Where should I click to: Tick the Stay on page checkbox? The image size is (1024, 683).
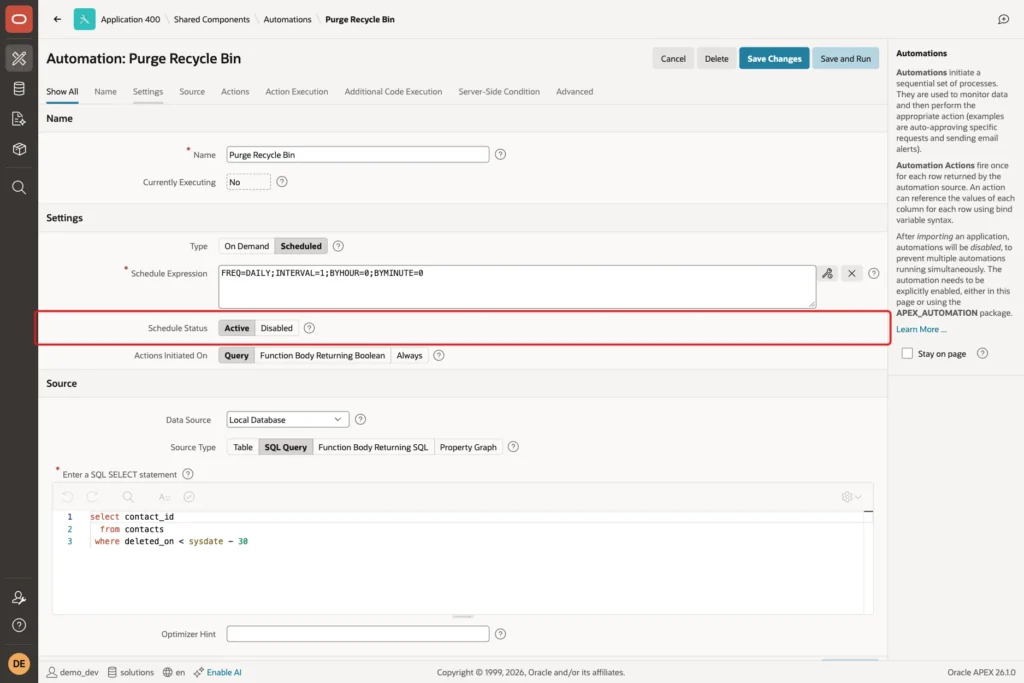pos(907,353)
